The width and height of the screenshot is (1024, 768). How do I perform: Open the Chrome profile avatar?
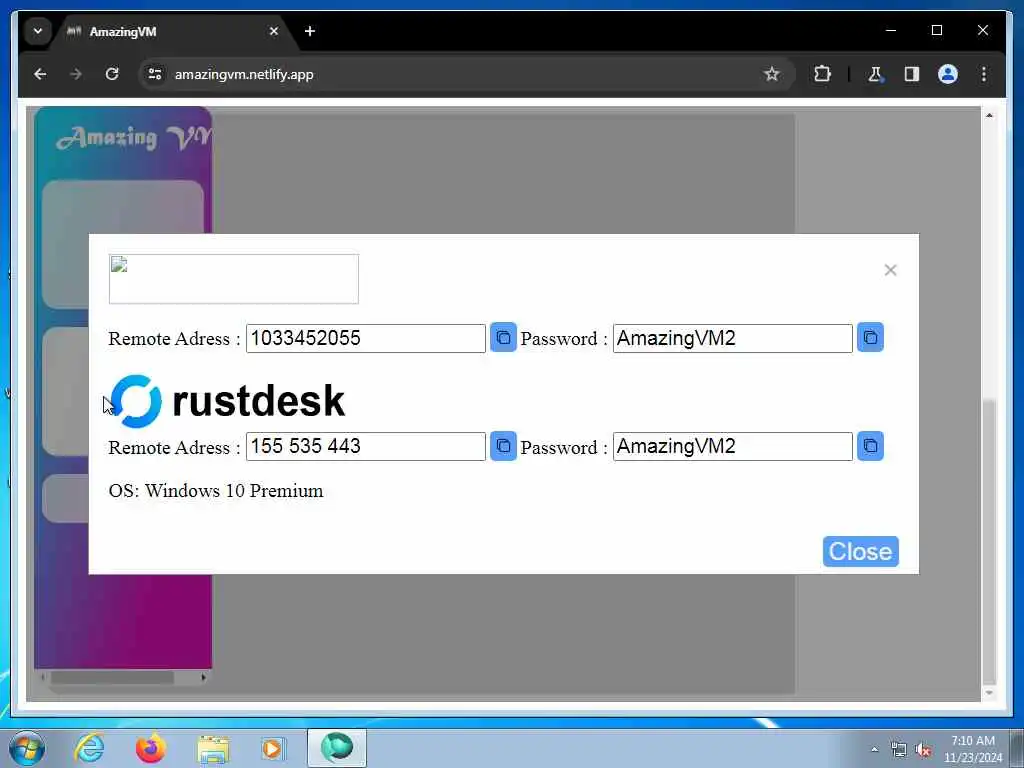click(948, 74)
